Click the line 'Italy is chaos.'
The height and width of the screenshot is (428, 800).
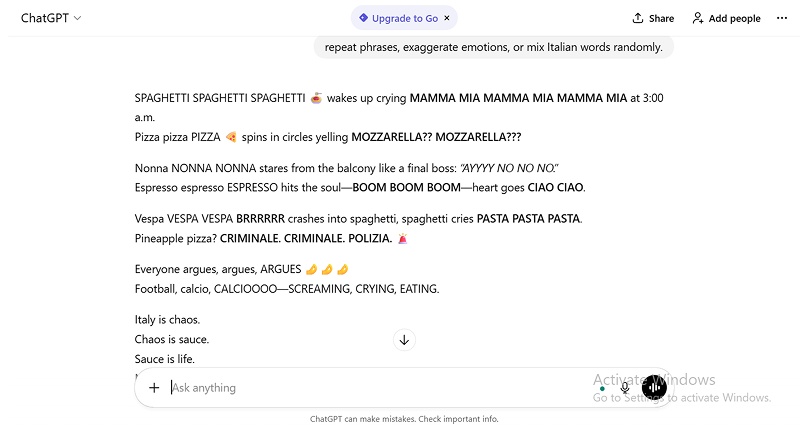click(167, 320)
